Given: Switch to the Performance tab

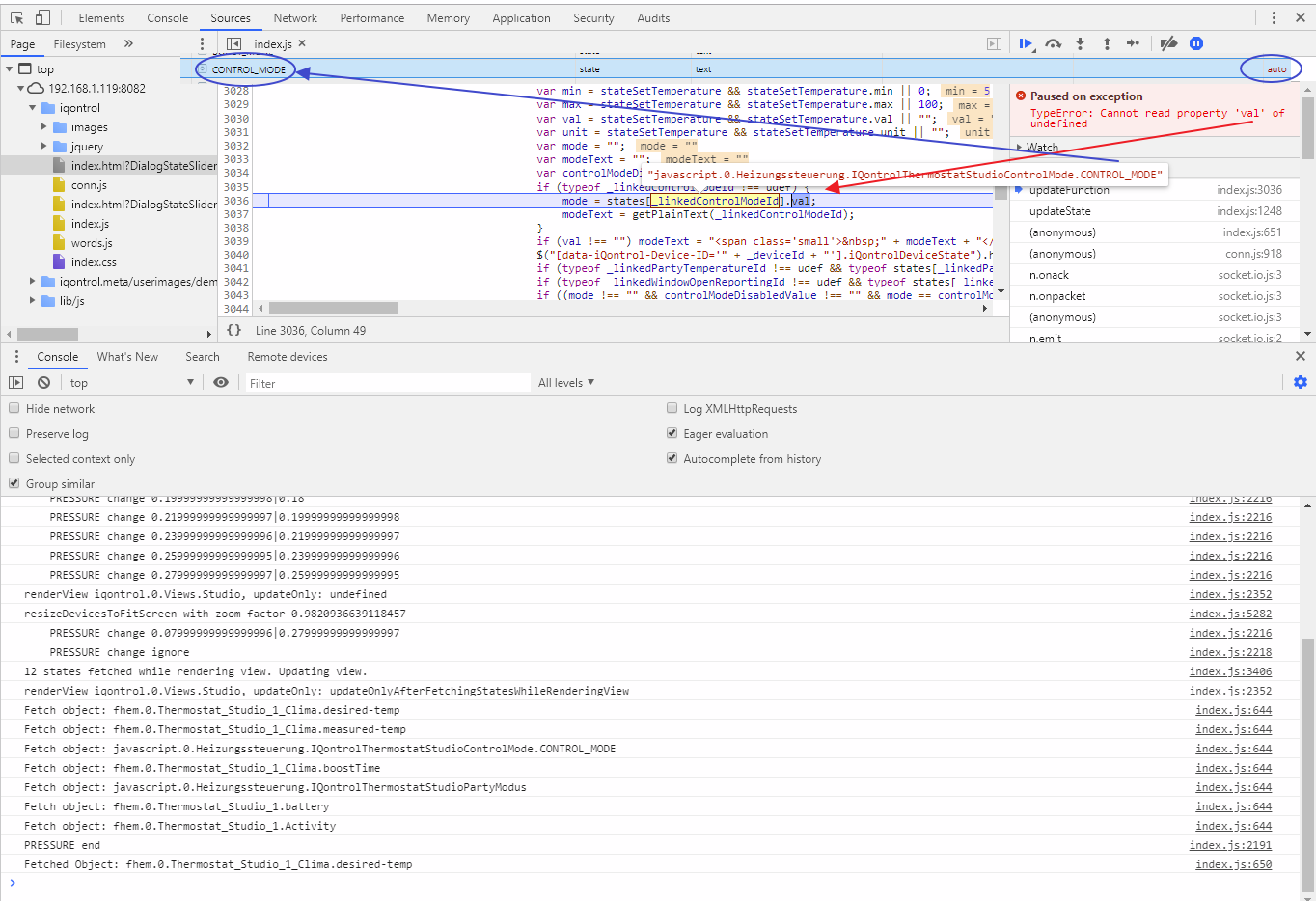Looking at the screenshot, I should click(372, 17).
